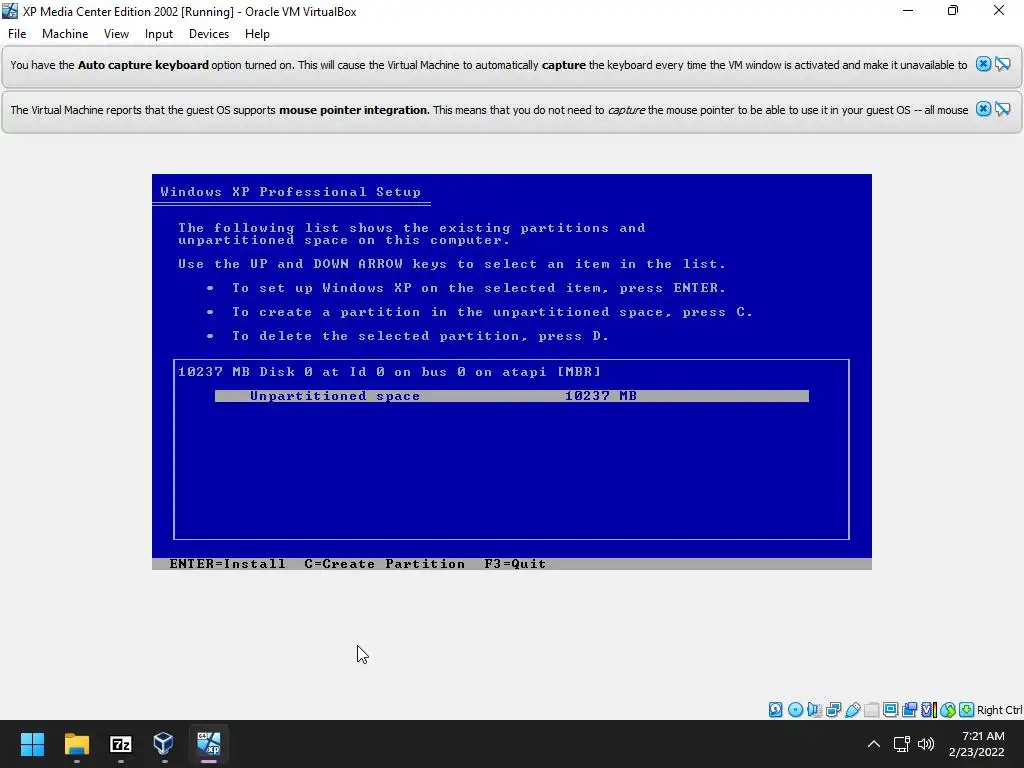Suppress future mouse pointer integration messages icon
The height and width of the screenshot is (768, 1024).
pyautogui.click(x=1003, y=109)
